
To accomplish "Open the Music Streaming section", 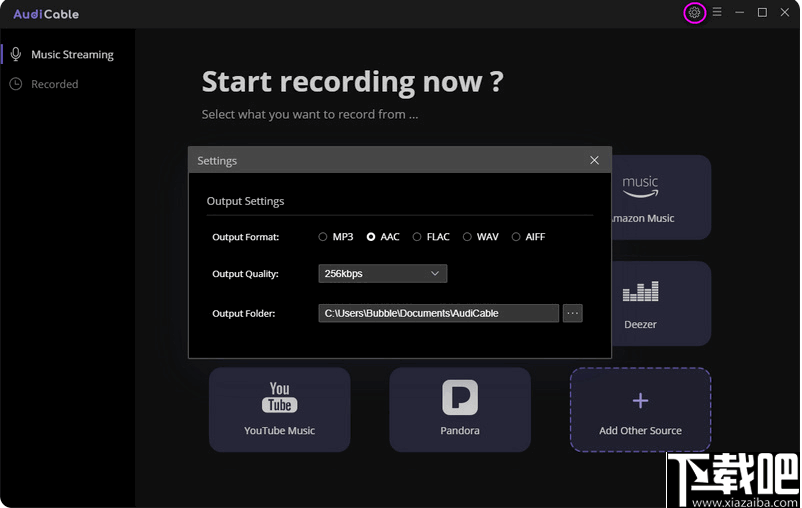I will tap(68, 54).
